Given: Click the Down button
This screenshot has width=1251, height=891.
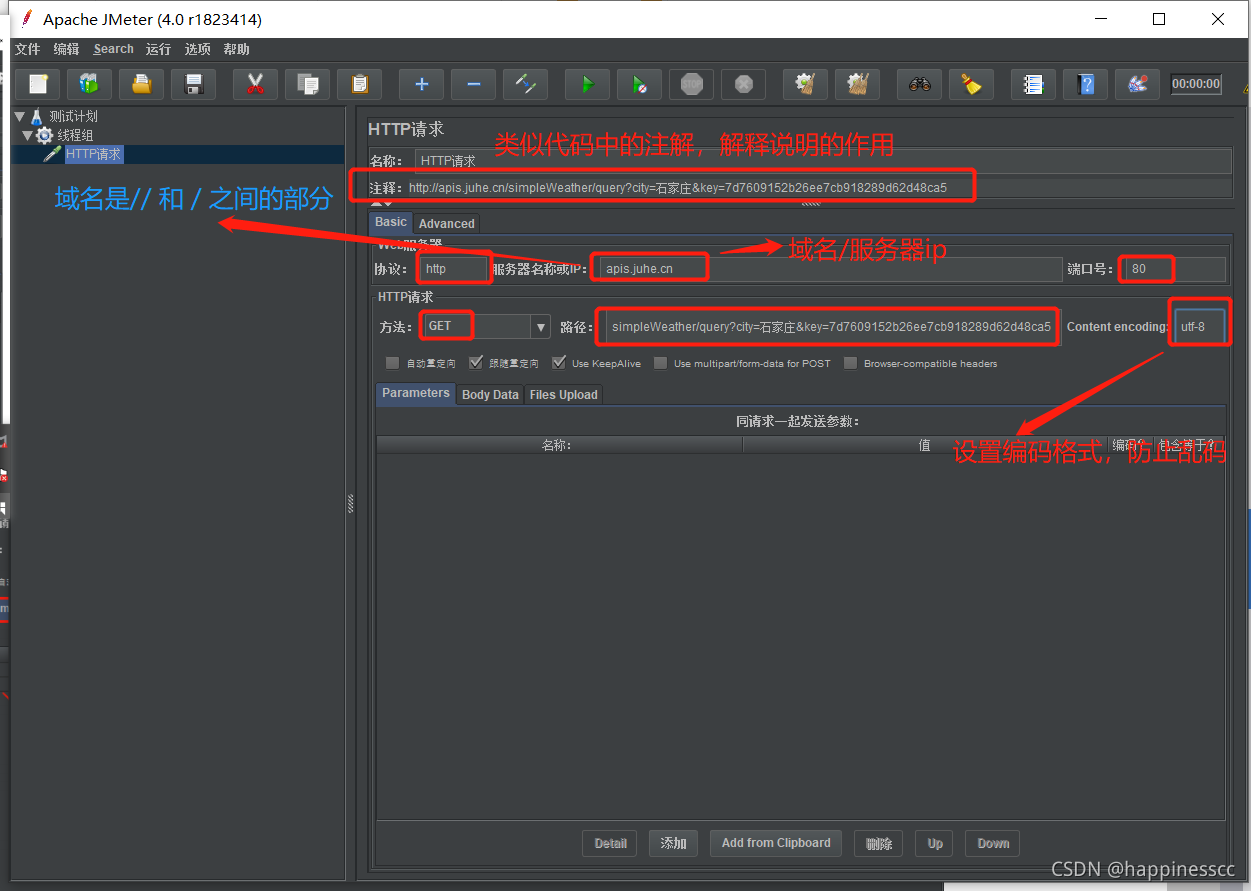Looking at the screenshot, I should coord(993,843).
